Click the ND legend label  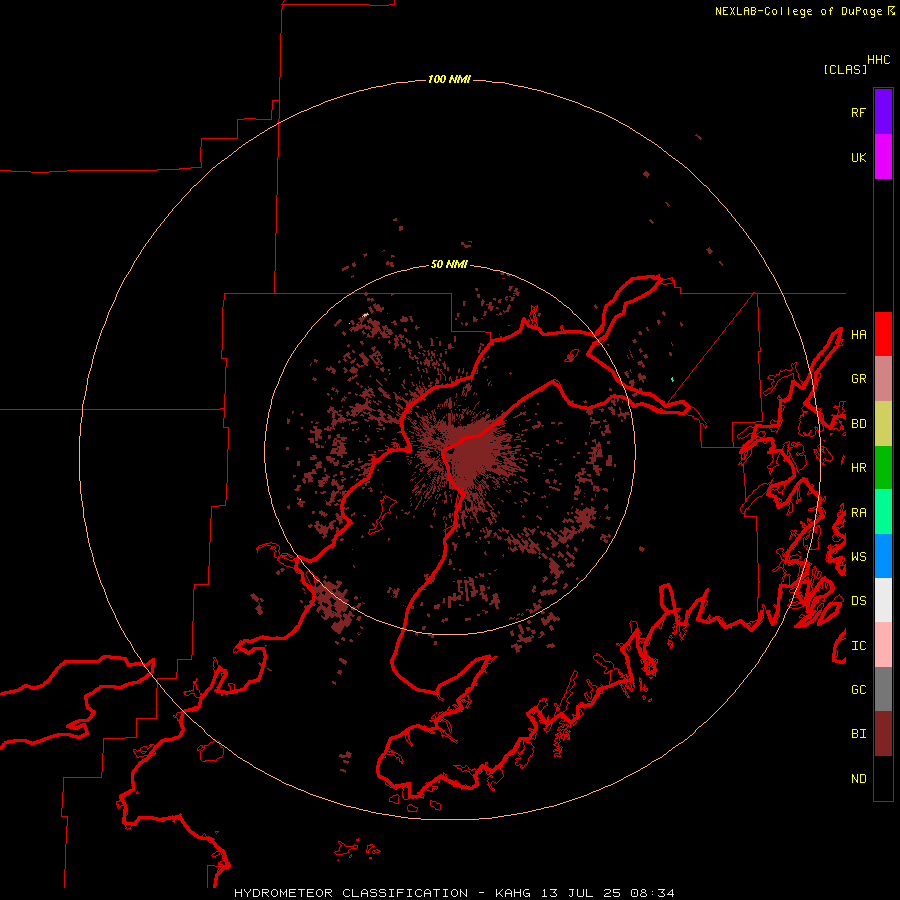[x=858, y=779]
